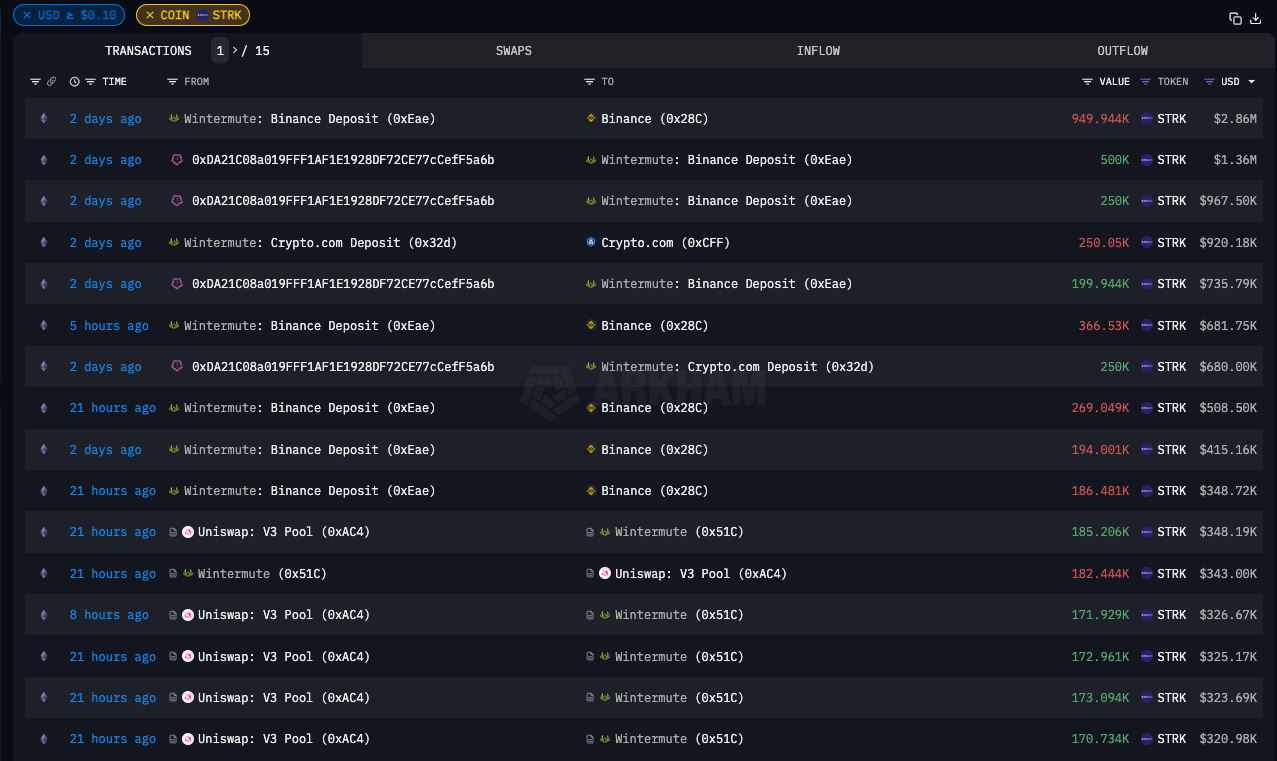Sort by the TIME column header
The width and height of the screenshot is (1277, 761).
click(115, 82)
